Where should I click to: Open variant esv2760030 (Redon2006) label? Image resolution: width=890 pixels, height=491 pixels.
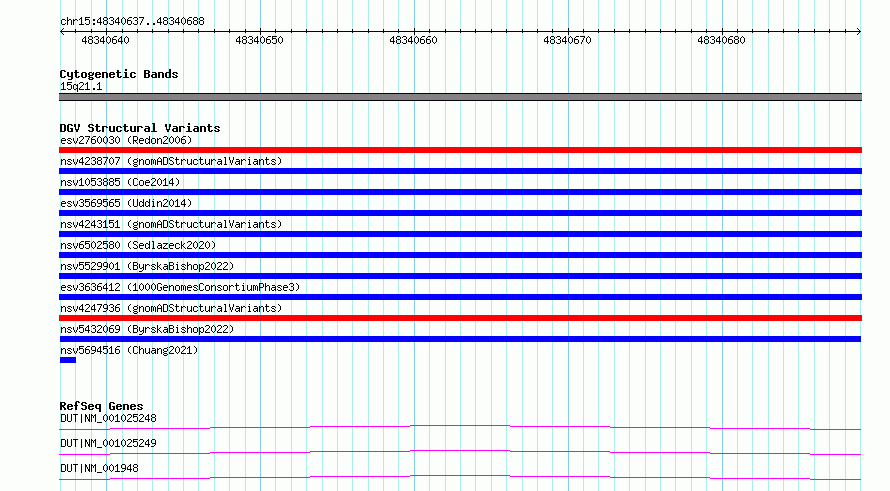[126, 140]
